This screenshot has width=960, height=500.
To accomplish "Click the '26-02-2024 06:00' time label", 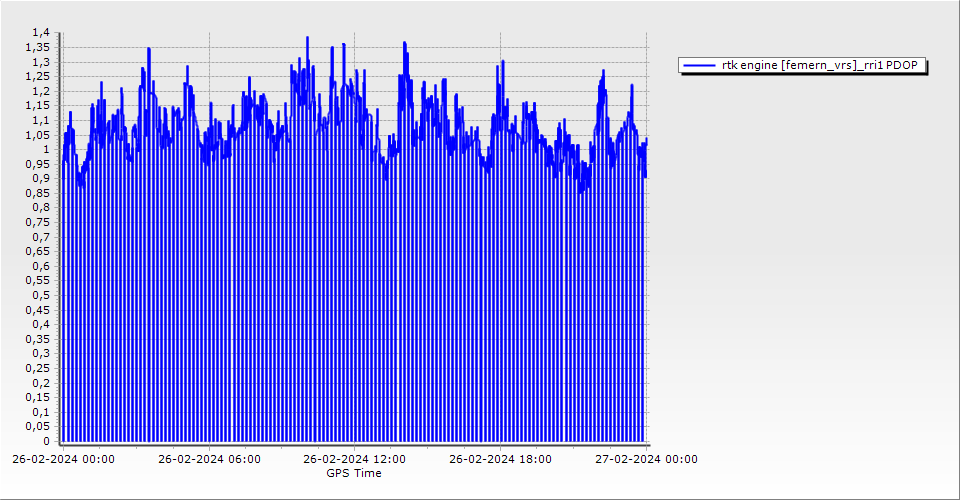I will pos(209,460).
